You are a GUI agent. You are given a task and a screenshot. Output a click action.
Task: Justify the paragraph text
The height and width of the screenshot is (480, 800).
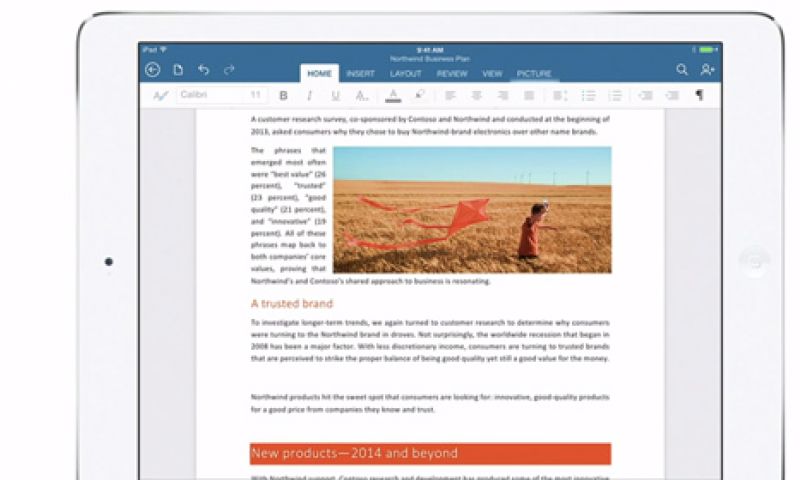[x=529, y=95]
